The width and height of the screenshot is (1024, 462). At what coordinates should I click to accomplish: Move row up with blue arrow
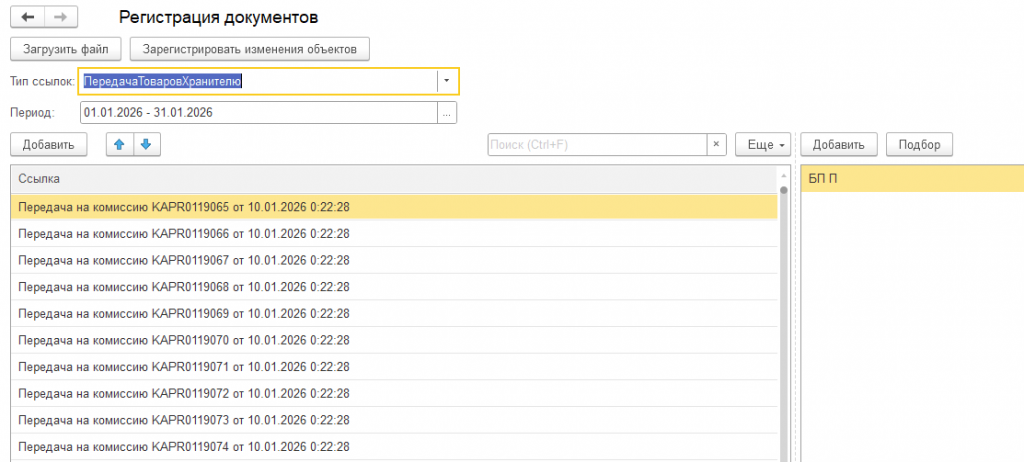click(120, 145)
